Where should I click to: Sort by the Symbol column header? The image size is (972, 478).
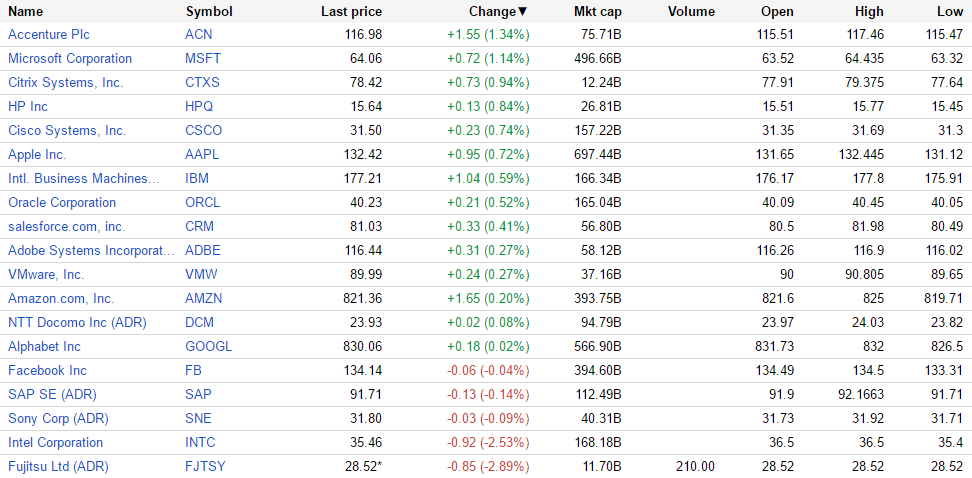click(x=209, y=12)
